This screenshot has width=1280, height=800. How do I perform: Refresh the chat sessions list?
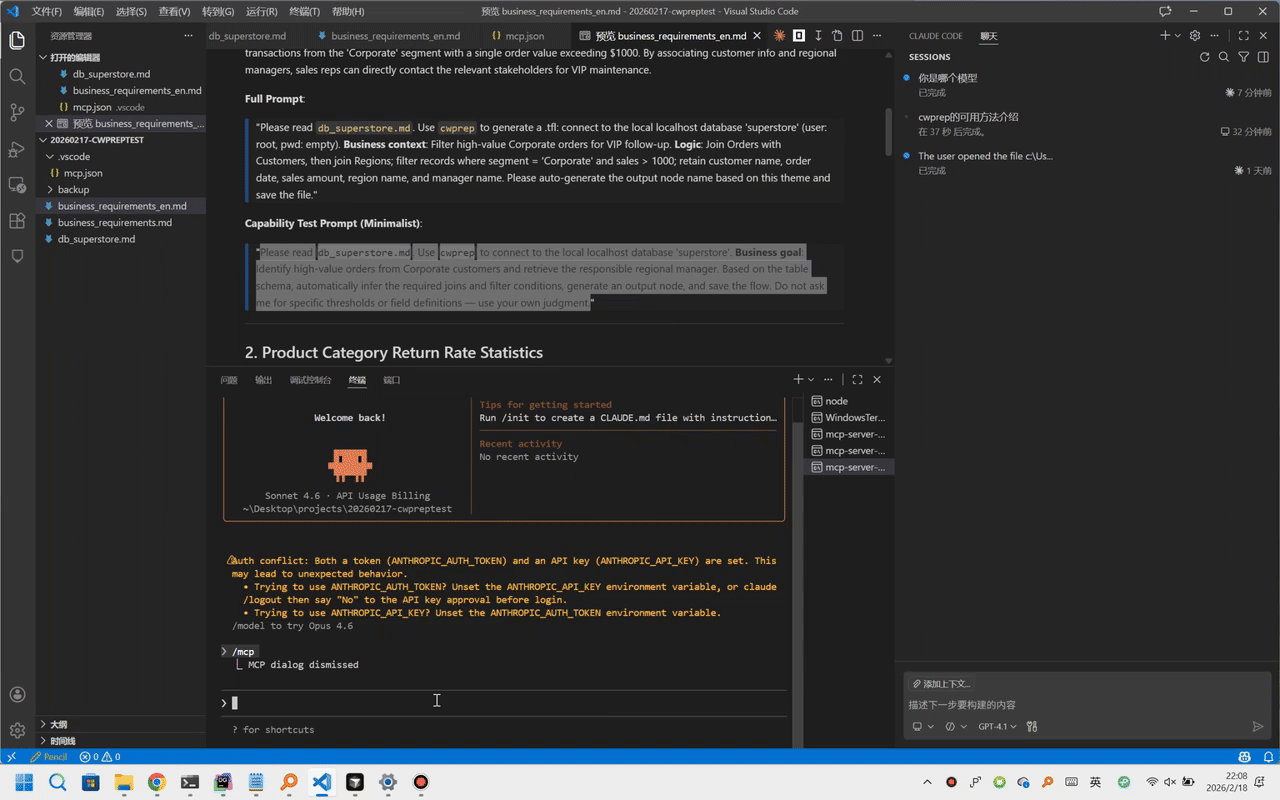point(1204,57)
